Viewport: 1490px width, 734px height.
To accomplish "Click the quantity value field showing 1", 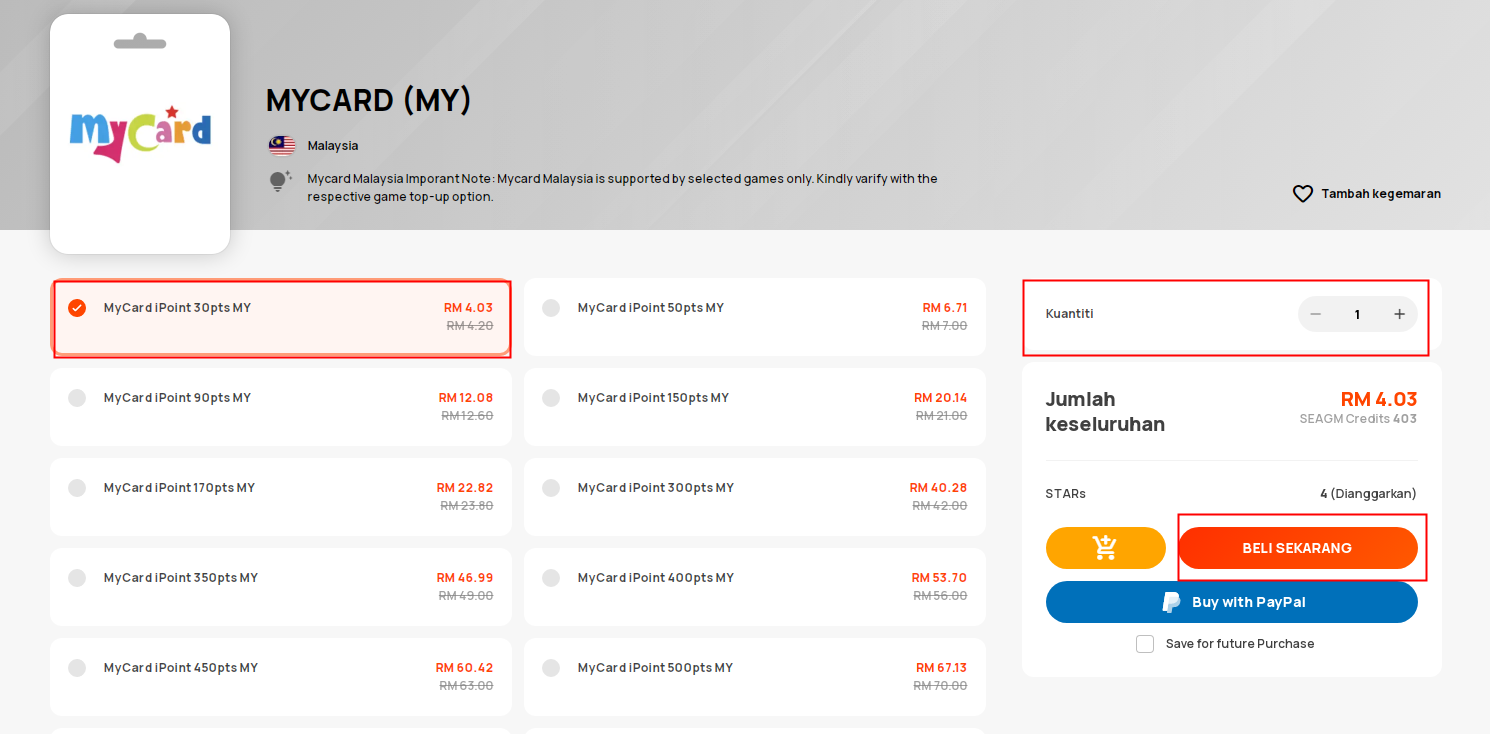I will click(x=1357, y=314).
